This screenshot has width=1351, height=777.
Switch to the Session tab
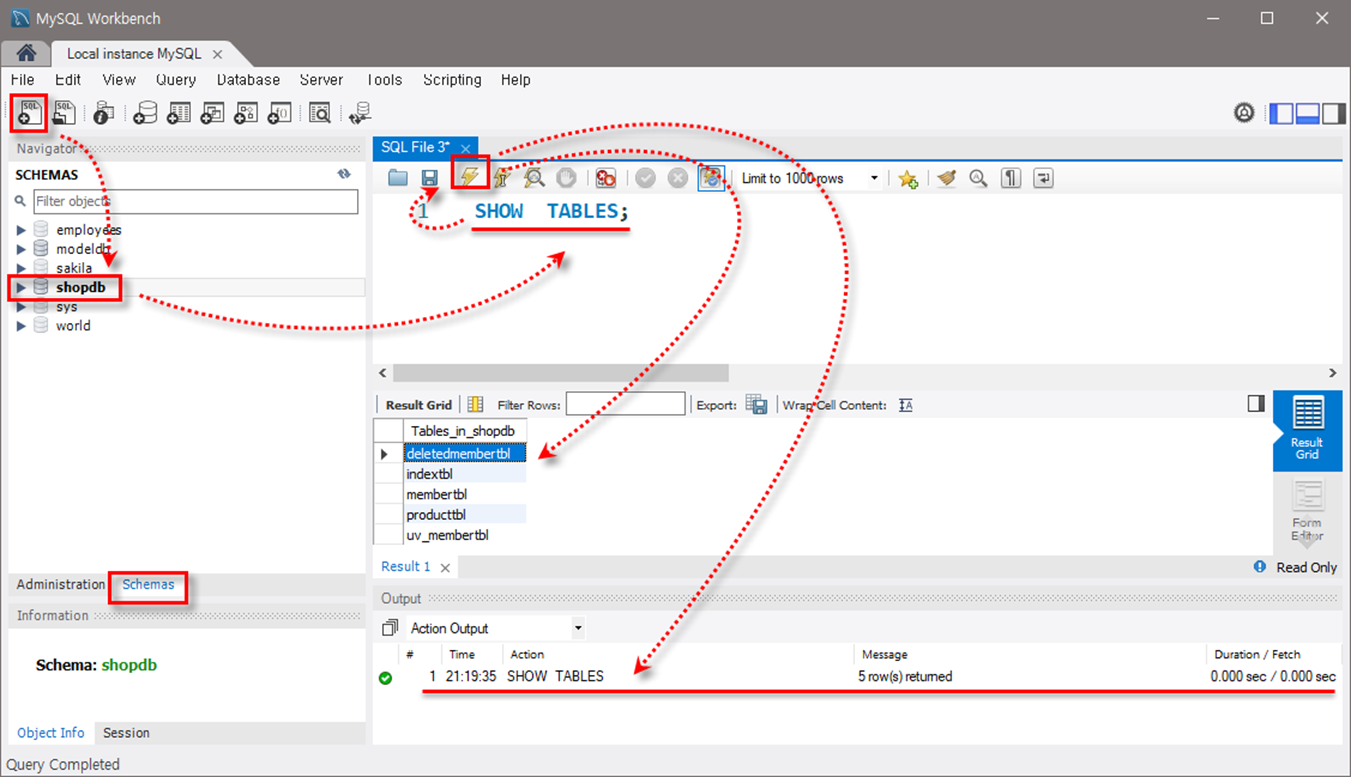(x=126, y=733)
